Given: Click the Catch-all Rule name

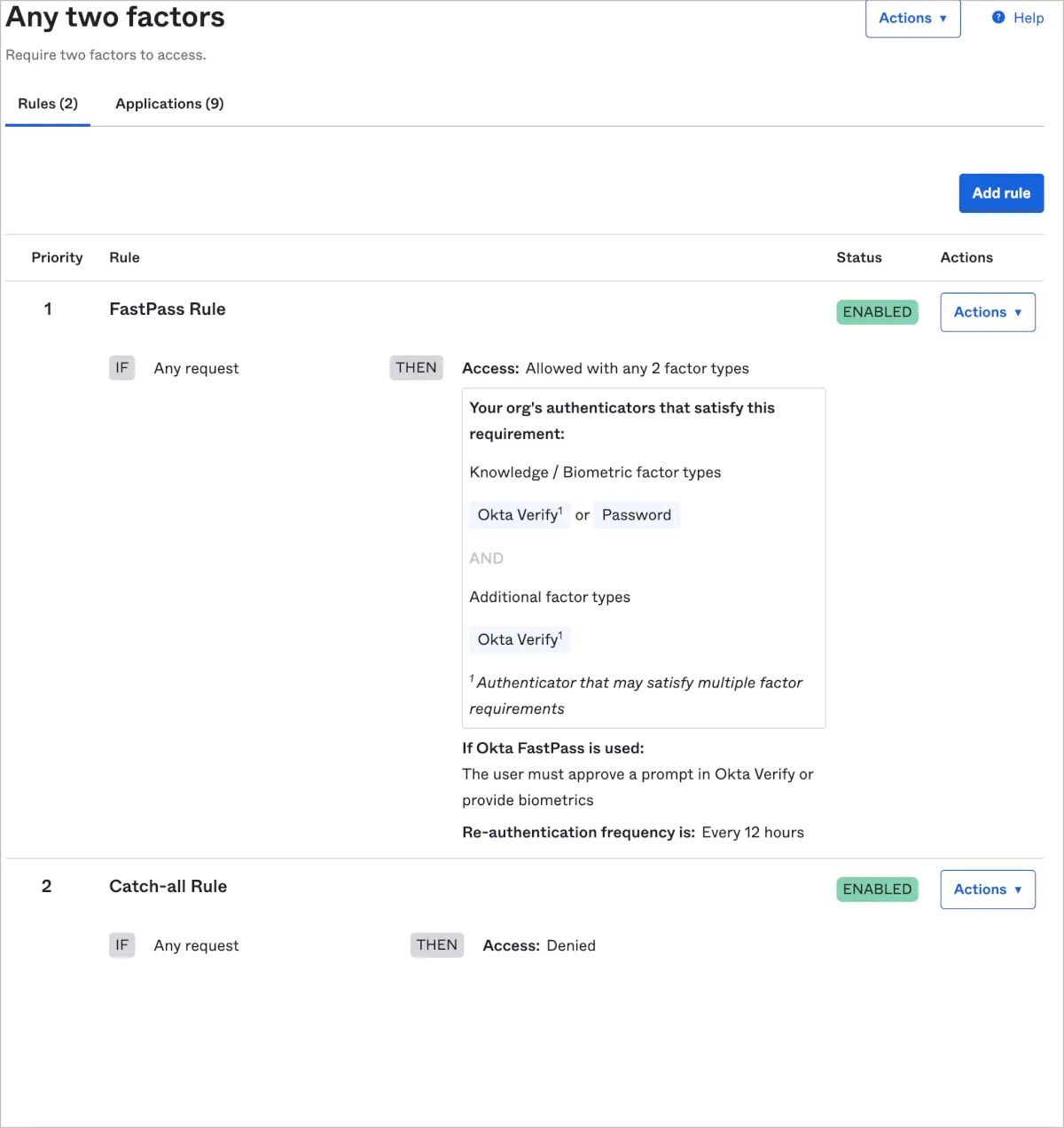Looking at the screenshot, I should pyautogui.click(x=168, y=887).
